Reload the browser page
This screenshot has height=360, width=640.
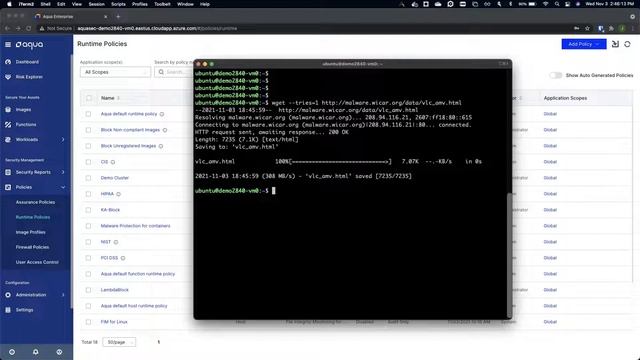pyautogui.click(x=29, y=28)
